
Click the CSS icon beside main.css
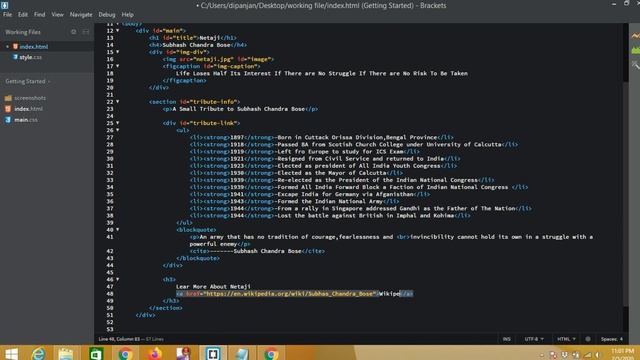click(8, 120)
